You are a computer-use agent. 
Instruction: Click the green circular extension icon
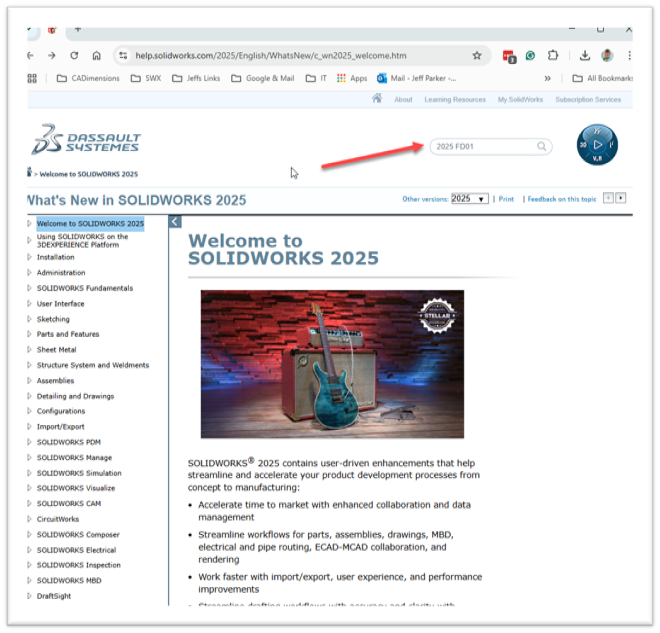[530, 56]
